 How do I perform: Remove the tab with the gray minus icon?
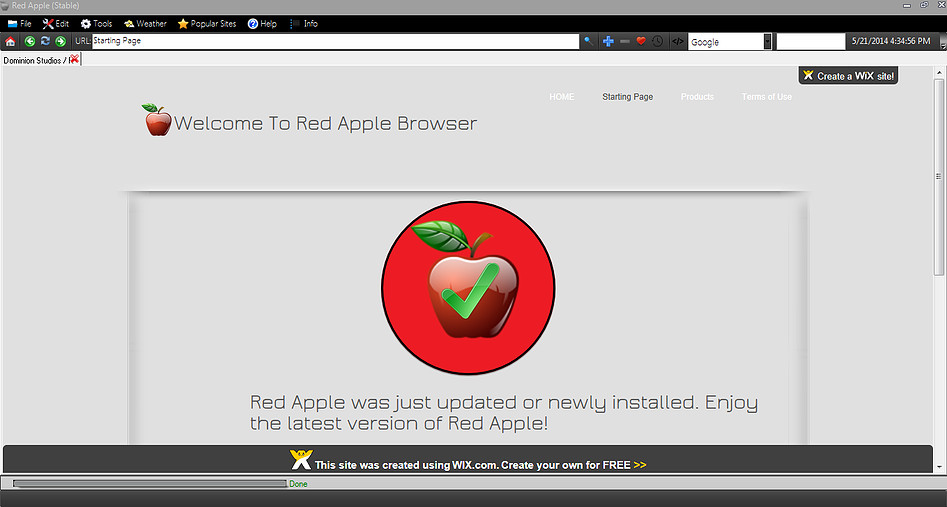tap(625, 41)
